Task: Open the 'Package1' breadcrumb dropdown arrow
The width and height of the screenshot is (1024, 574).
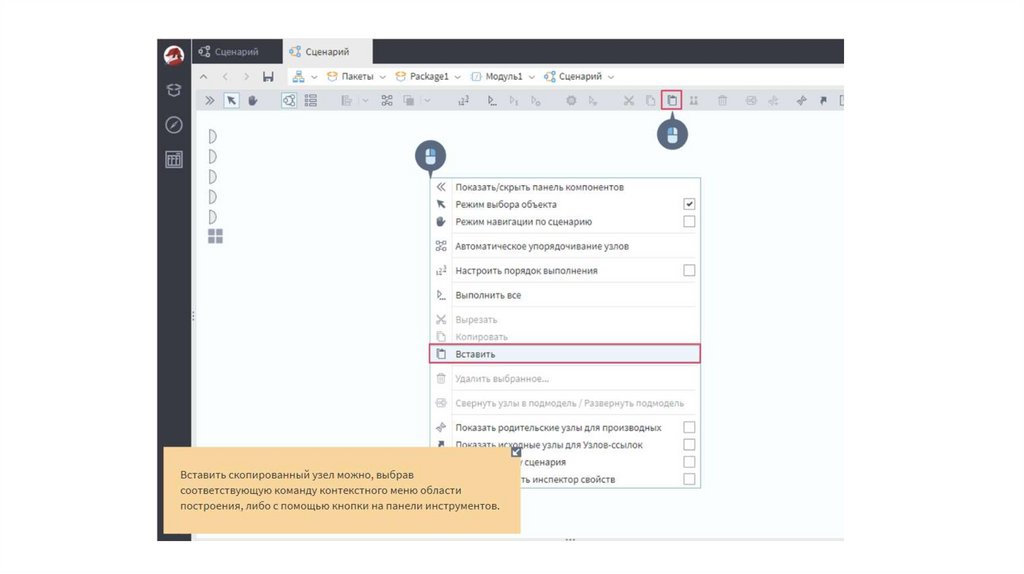Action: 457,77
